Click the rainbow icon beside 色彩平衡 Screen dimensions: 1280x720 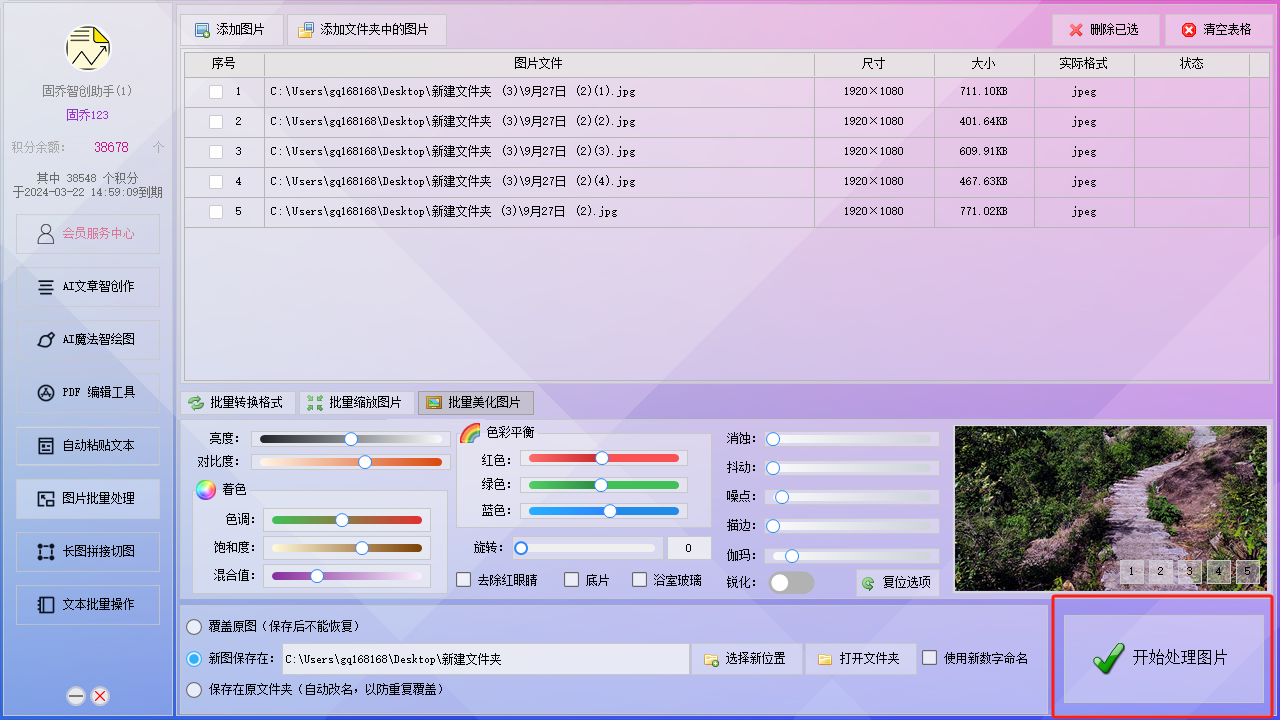click(470, 433)
